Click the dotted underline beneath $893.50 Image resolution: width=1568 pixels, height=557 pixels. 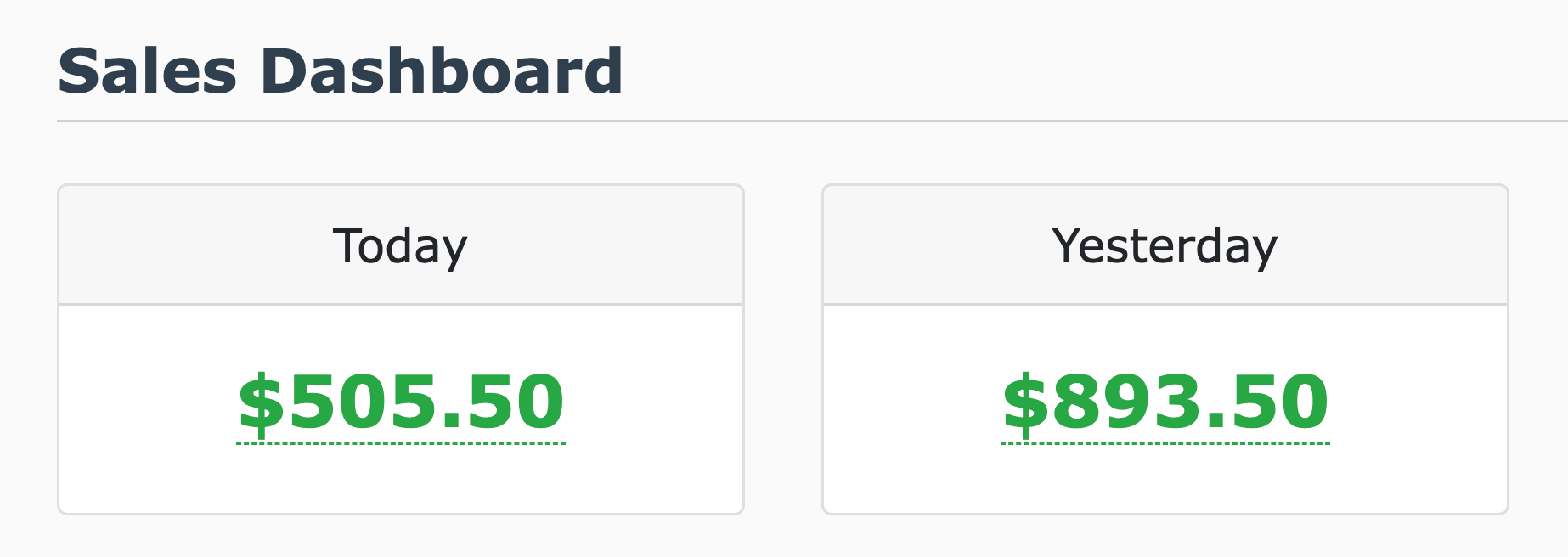tap(1165, 443)
